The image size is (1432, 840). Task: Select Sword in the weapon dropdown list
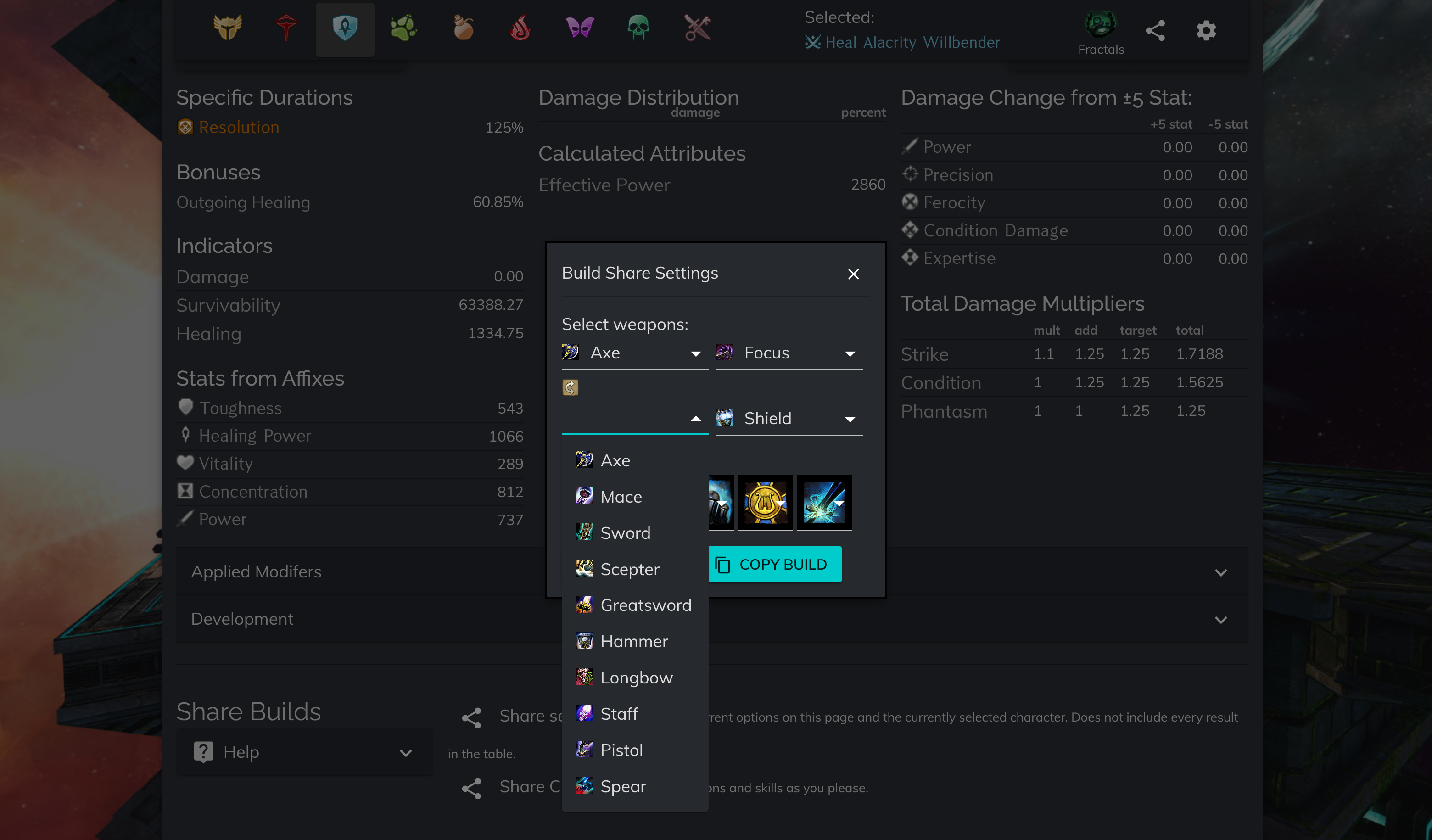click(626, 532)
